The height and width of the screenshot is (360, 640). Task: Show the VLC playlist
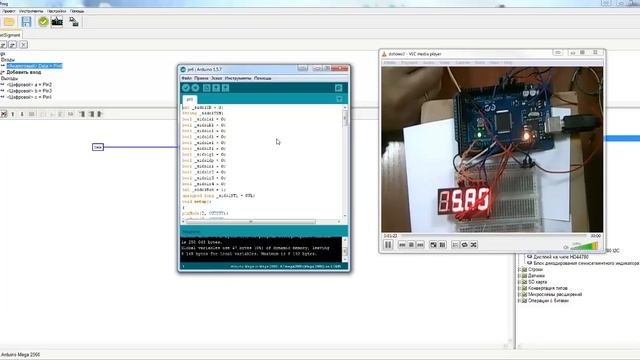point(456,245)
